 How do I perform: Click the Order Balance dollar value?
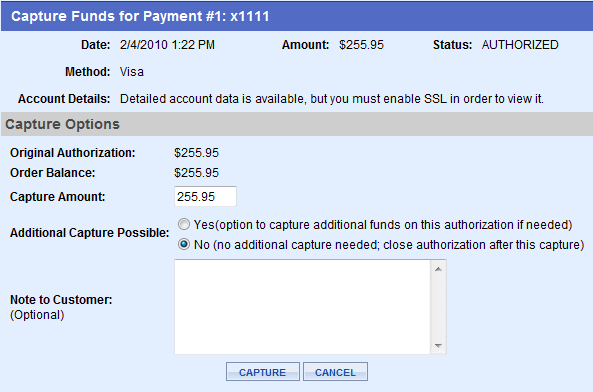196,173
